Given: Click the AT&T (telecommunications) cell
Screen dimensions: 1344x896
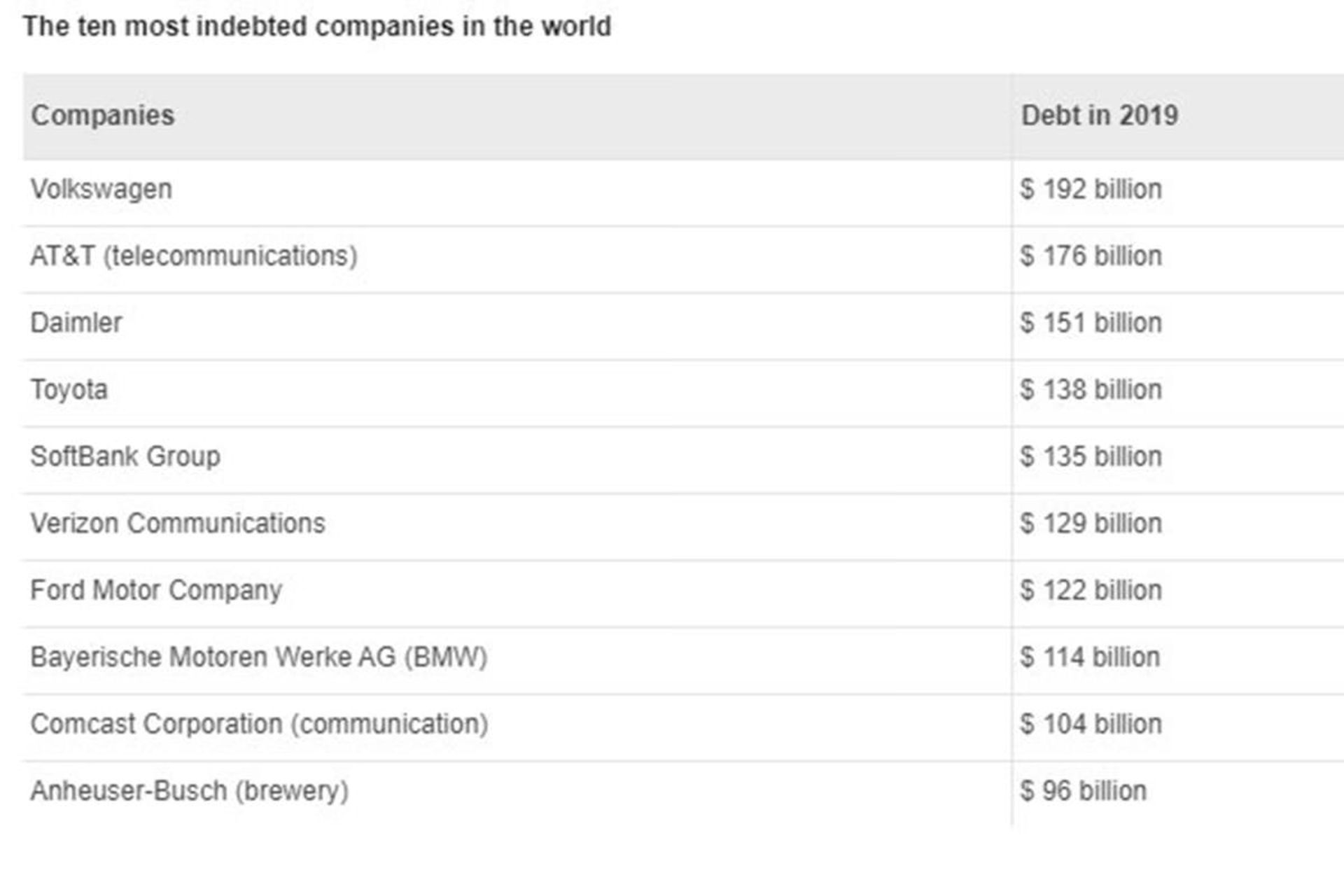Looking at the screenshot, I should pyautogui.click(x=194, y=256).
